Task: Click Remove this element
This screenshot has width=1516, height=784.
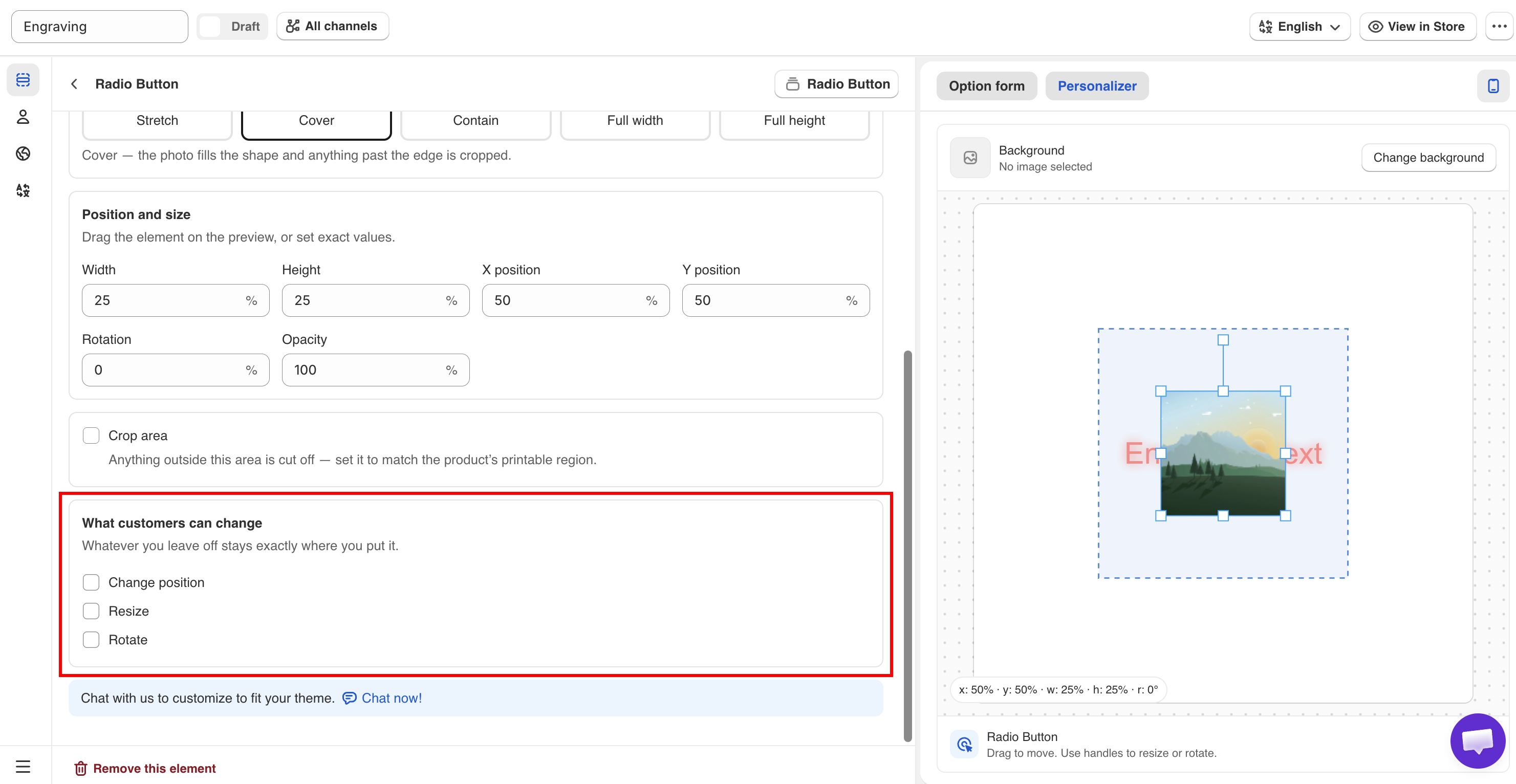Action: [x=145, y=768]
